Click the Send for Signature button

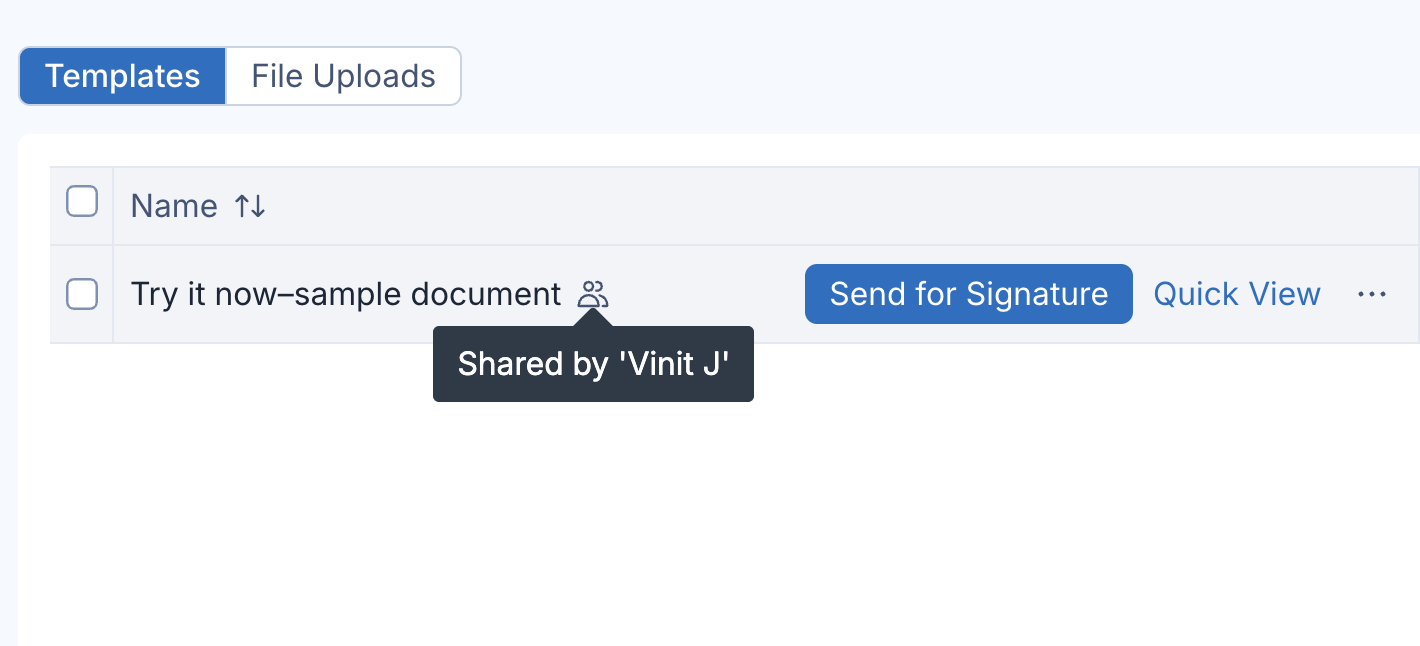[x=969, y=294]
